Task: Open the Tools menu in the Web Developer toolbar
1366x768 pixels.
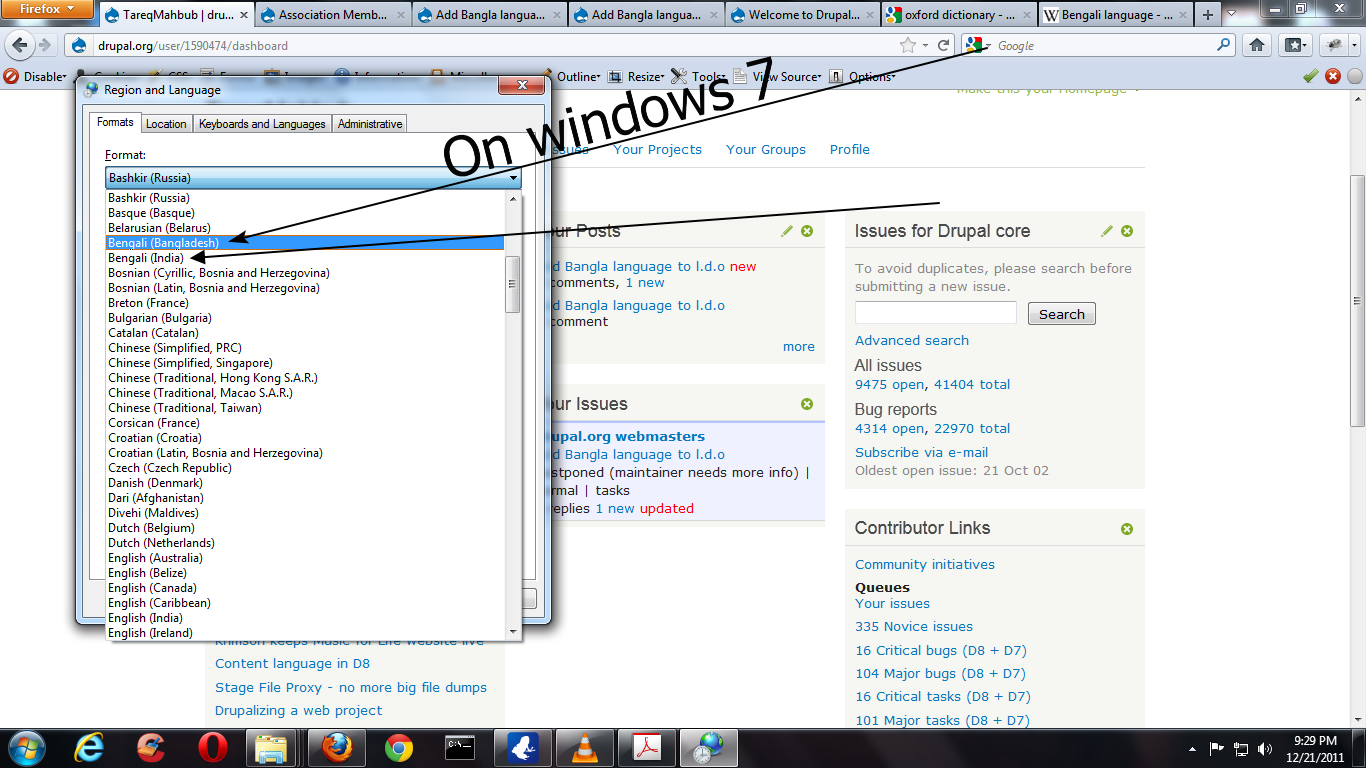Action: click(x=699, y=77)
